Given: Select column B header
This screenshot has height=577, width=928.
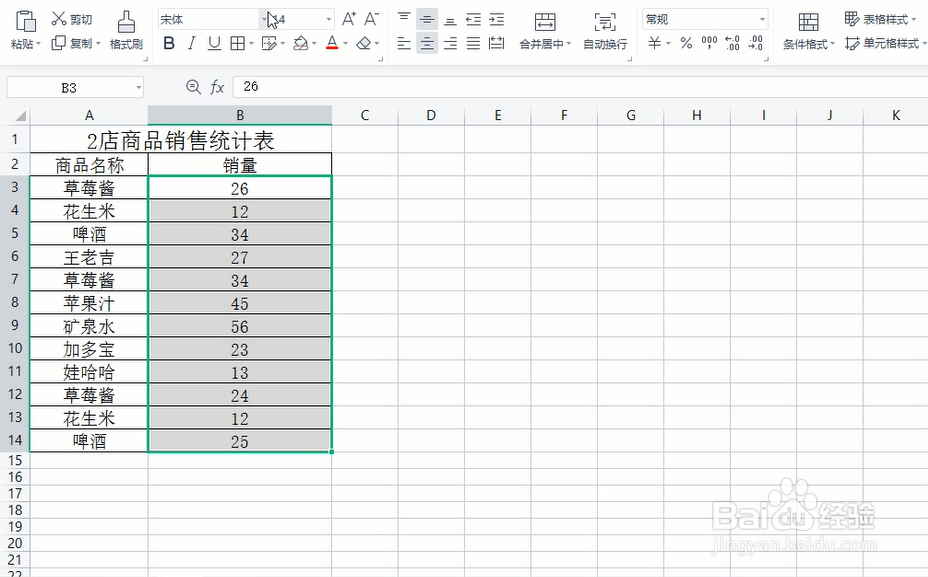Looking at the screenshot, I should click(240, 115).
